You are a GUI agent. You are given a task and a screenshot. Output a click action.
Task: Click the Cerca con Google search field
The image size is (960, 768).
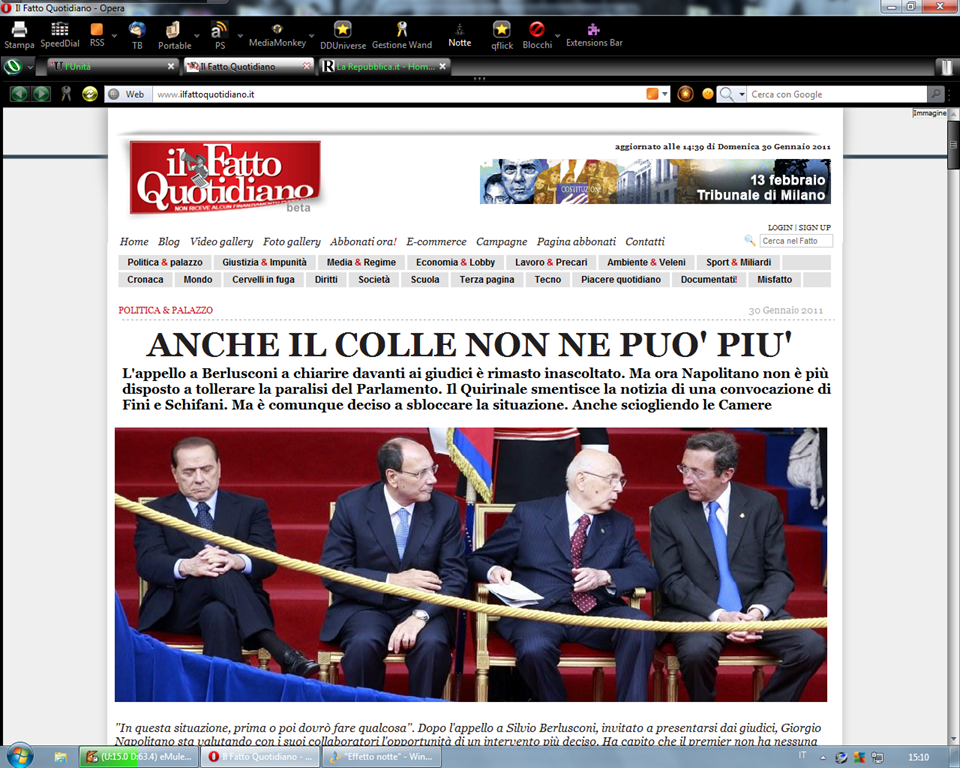837,94
